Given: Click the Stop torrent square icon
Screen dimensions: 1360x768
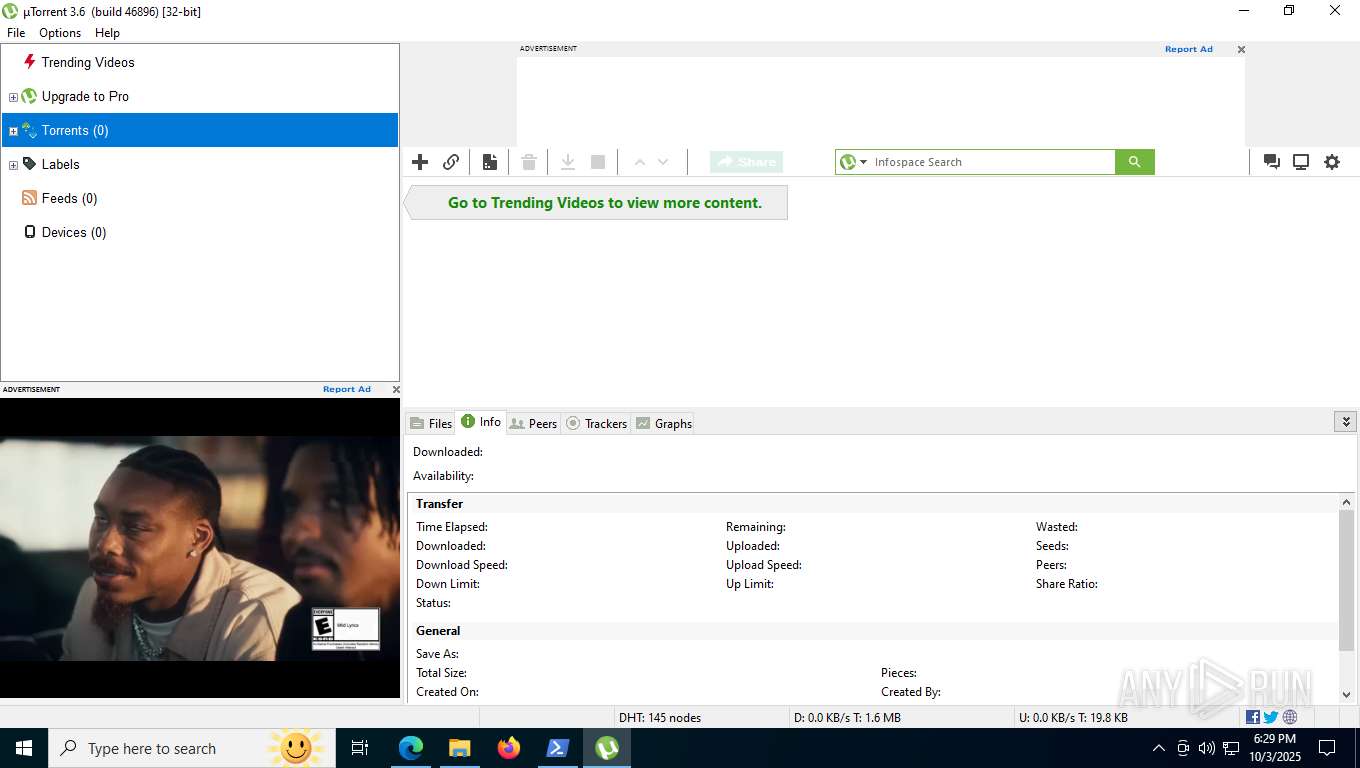Looking at the screenshot, I should pos(598,162).
